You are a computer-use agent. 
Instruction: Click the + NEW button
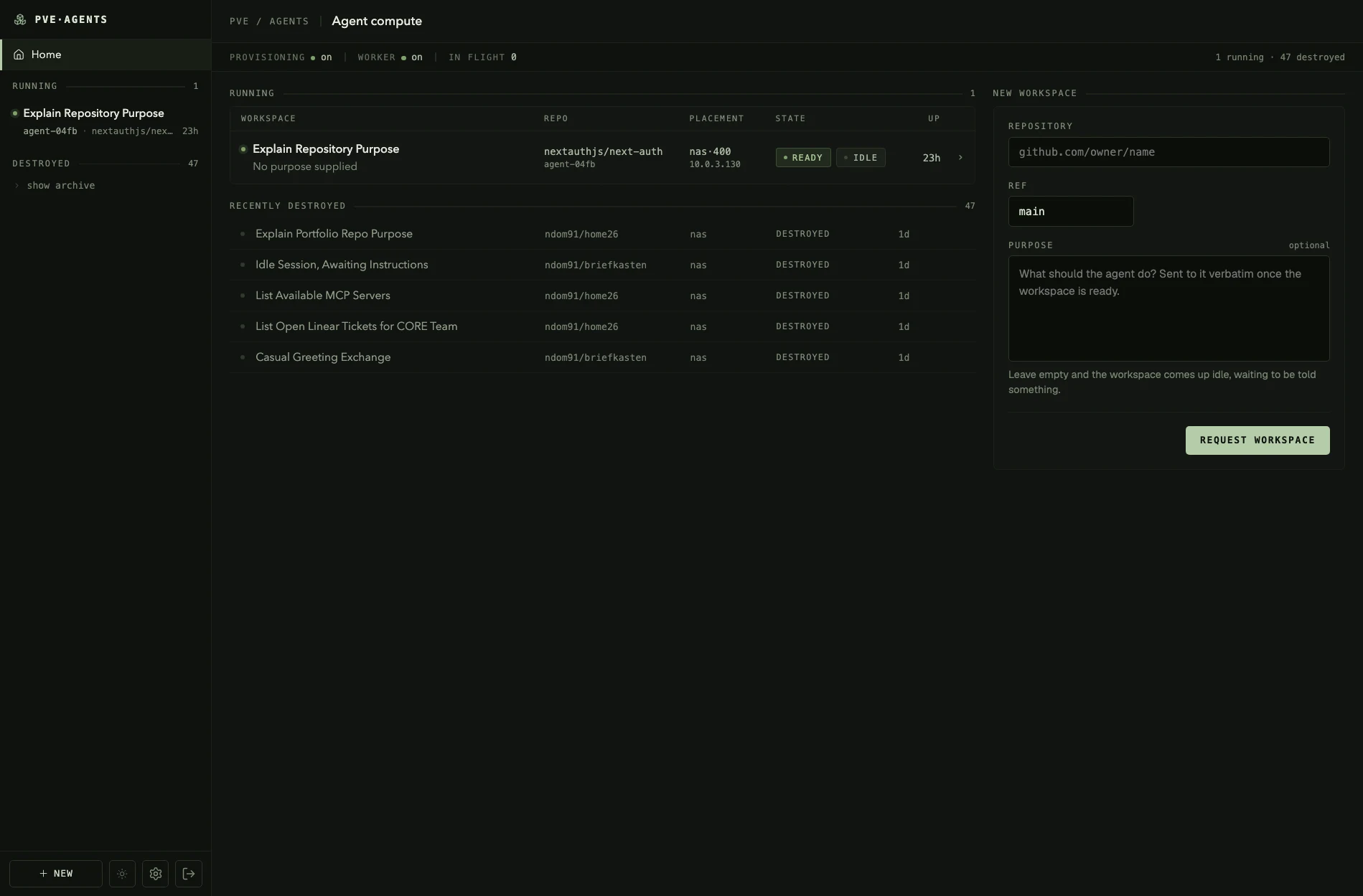tap(56, 874)
